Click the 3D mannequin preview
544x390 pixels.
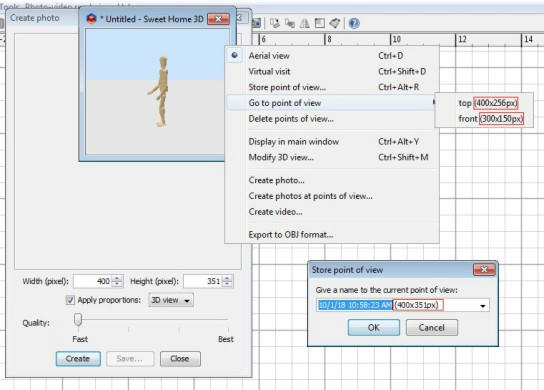point(160,92)
